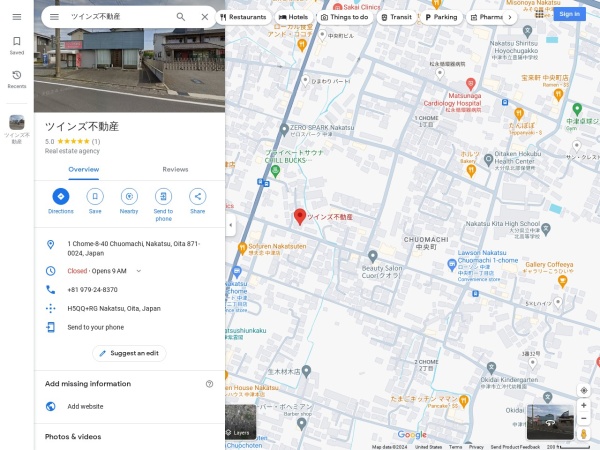Select the Sofuren Nakatsuten restaurant marker

(x=242, y=248)
